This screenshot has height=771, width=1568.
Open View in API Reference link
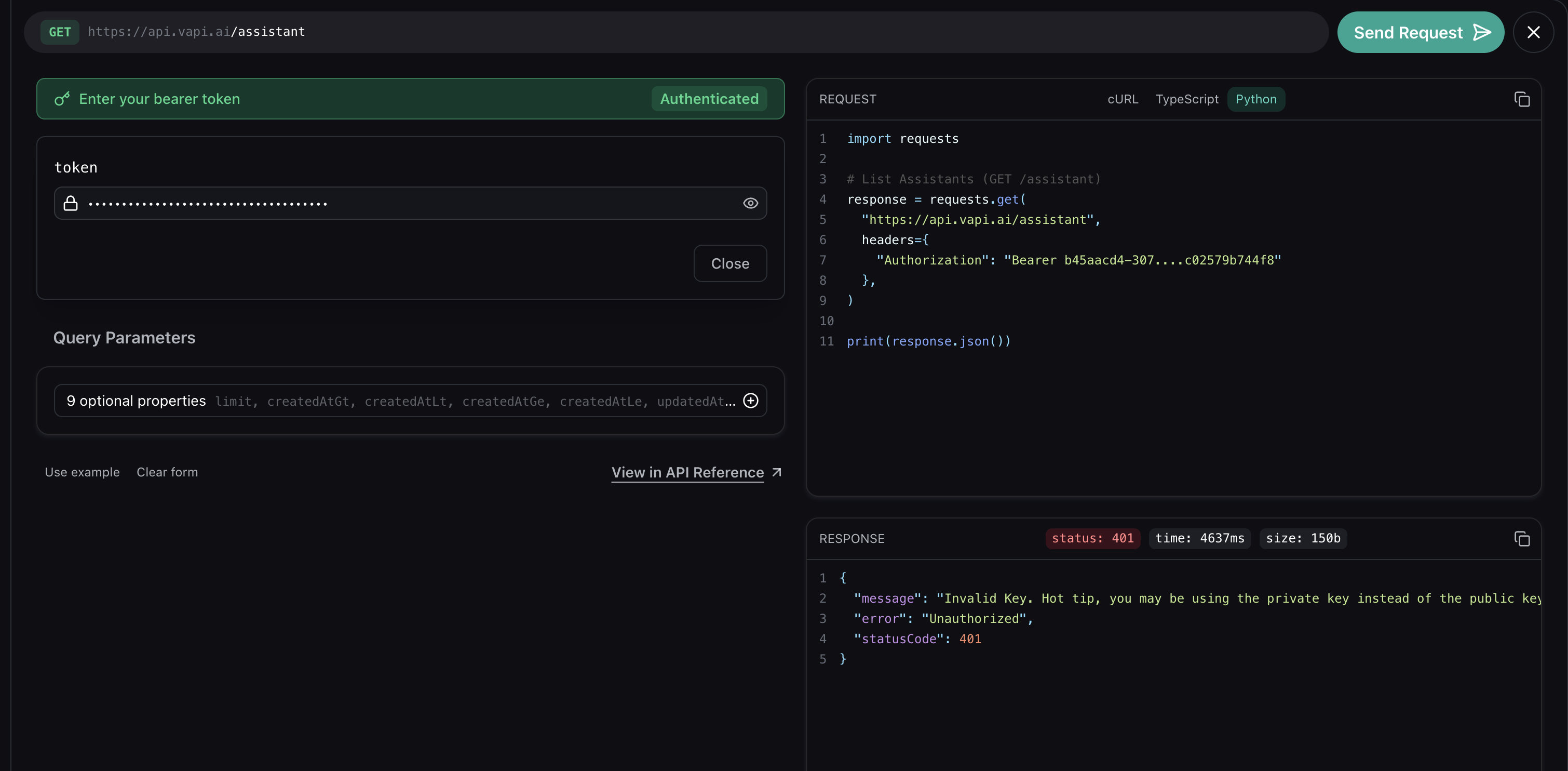(x=687, y=473)
